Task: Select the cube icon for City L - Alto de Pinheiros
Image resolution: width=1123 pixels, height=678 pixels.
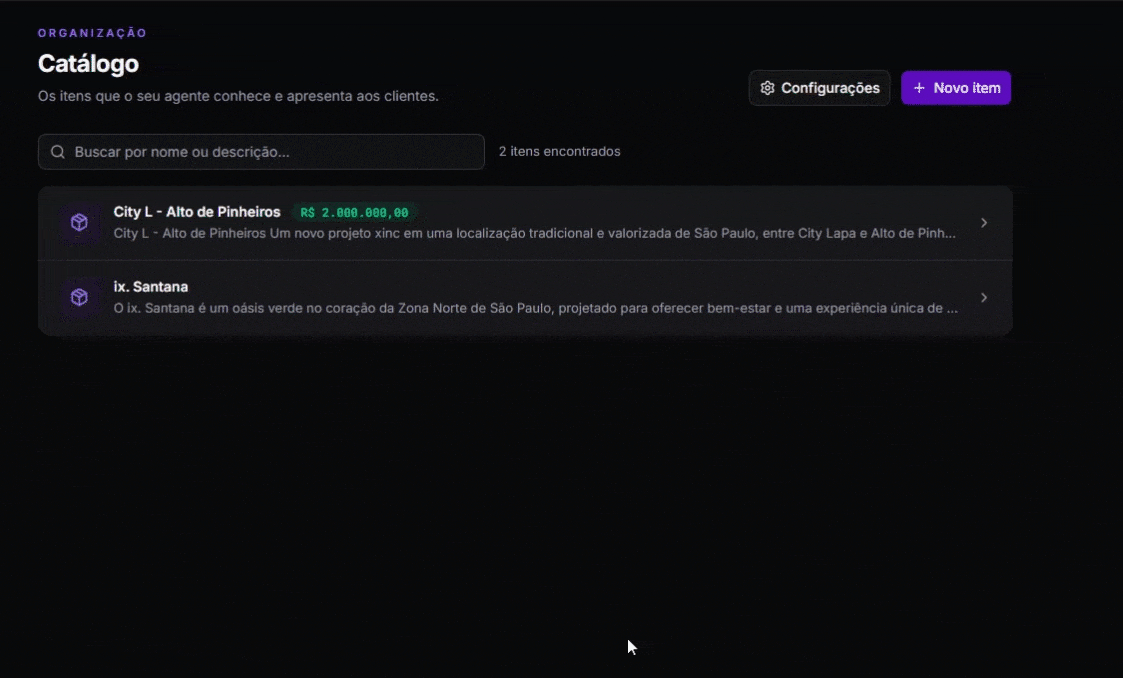Action: click(79, 223)
